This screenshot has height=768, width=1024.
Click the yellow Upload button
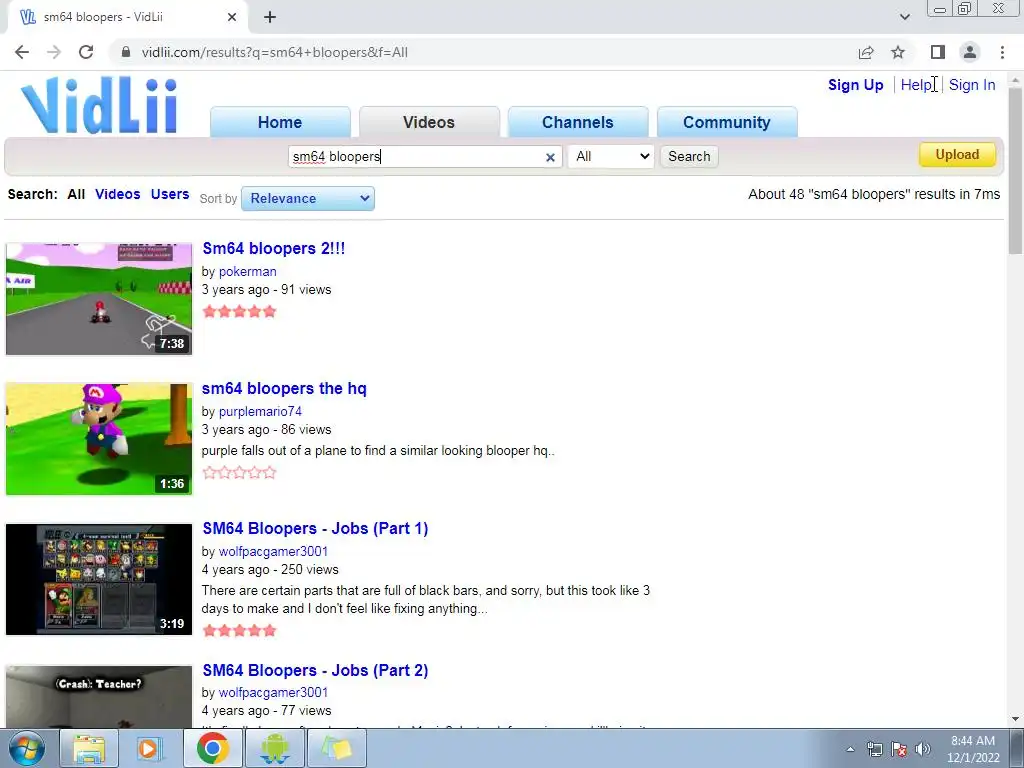957,155
